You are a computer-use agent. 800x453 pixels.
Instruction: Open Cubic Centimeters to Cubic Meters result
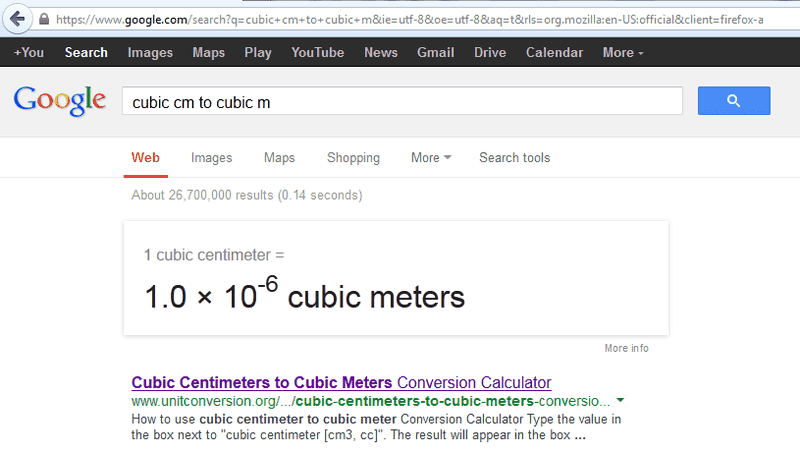[341, 382]
